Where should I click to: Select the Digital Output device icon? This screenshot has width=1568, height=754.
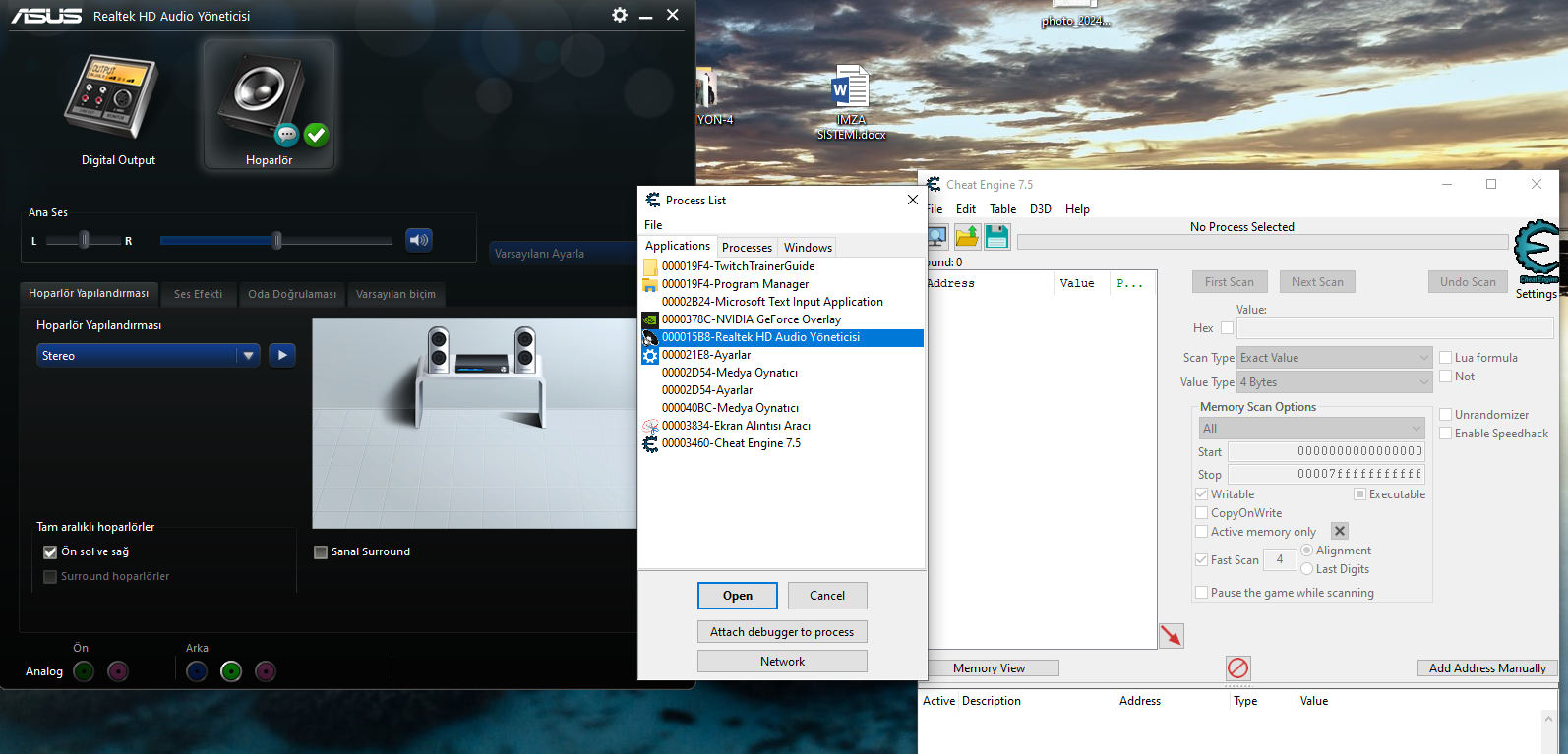pos(111,96)
